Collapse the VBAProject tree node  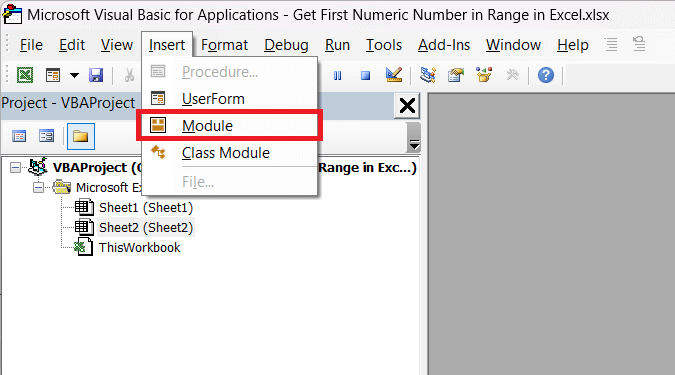(15, 167)
